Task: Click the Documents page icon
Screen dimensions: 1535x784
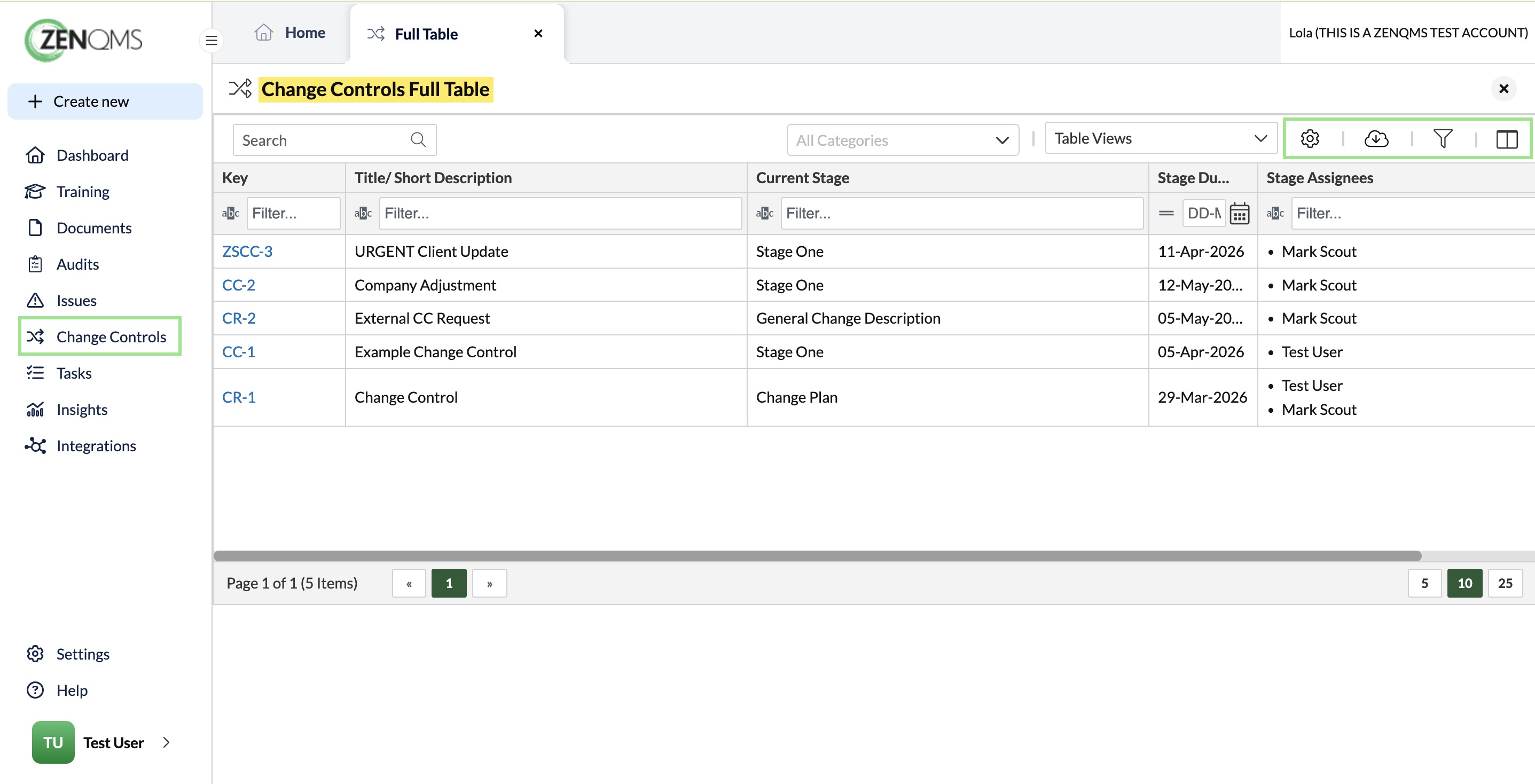Action: (35, 228)
